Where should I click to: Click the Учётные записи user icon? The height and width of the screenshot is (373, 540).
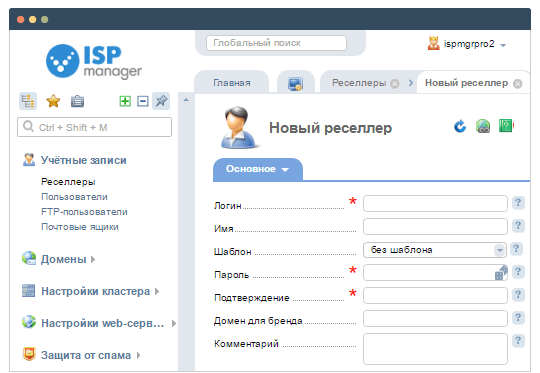point(29,160)
